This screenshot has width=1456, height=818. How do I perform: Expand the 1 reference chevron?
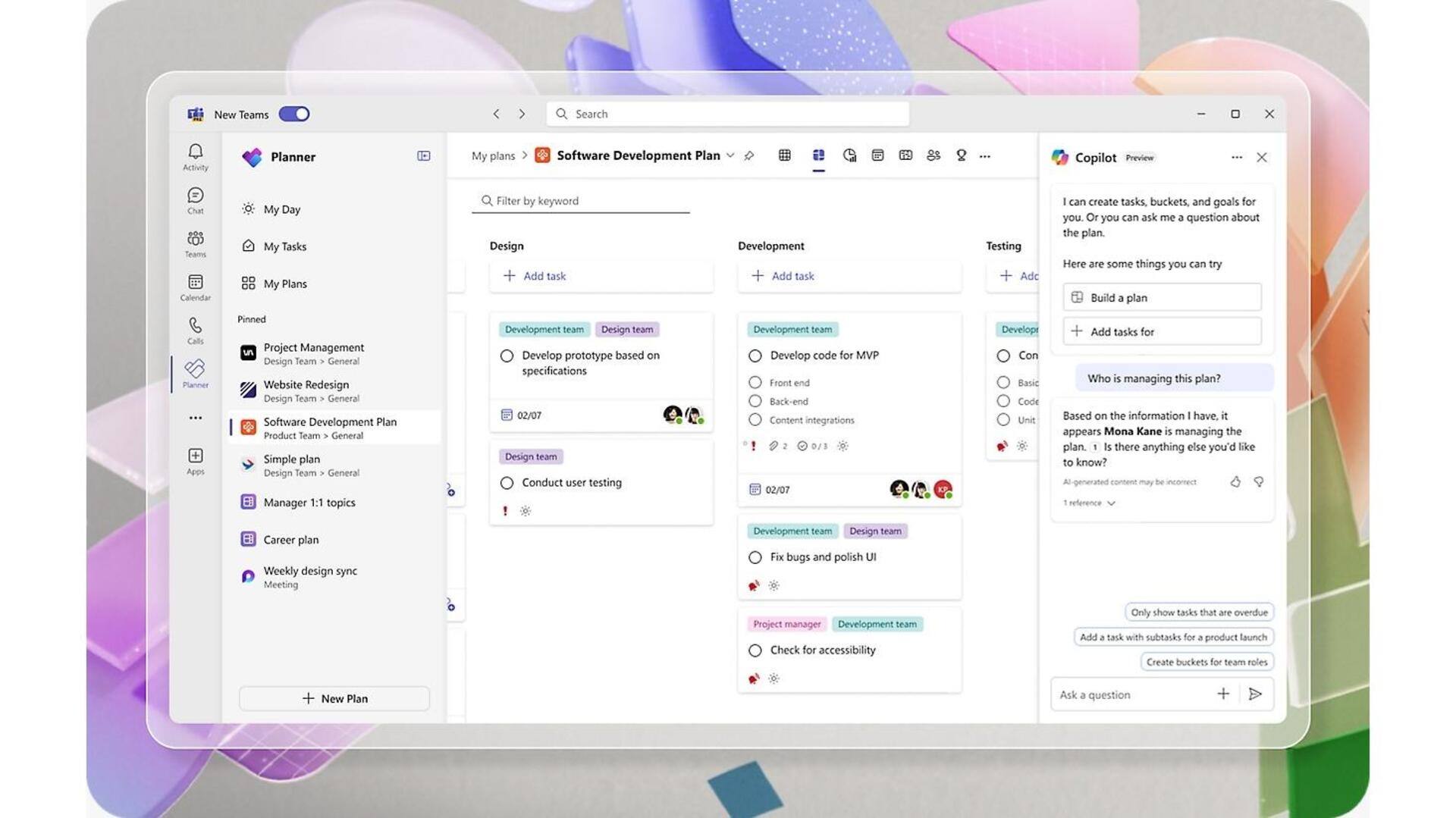(1111, 503)
